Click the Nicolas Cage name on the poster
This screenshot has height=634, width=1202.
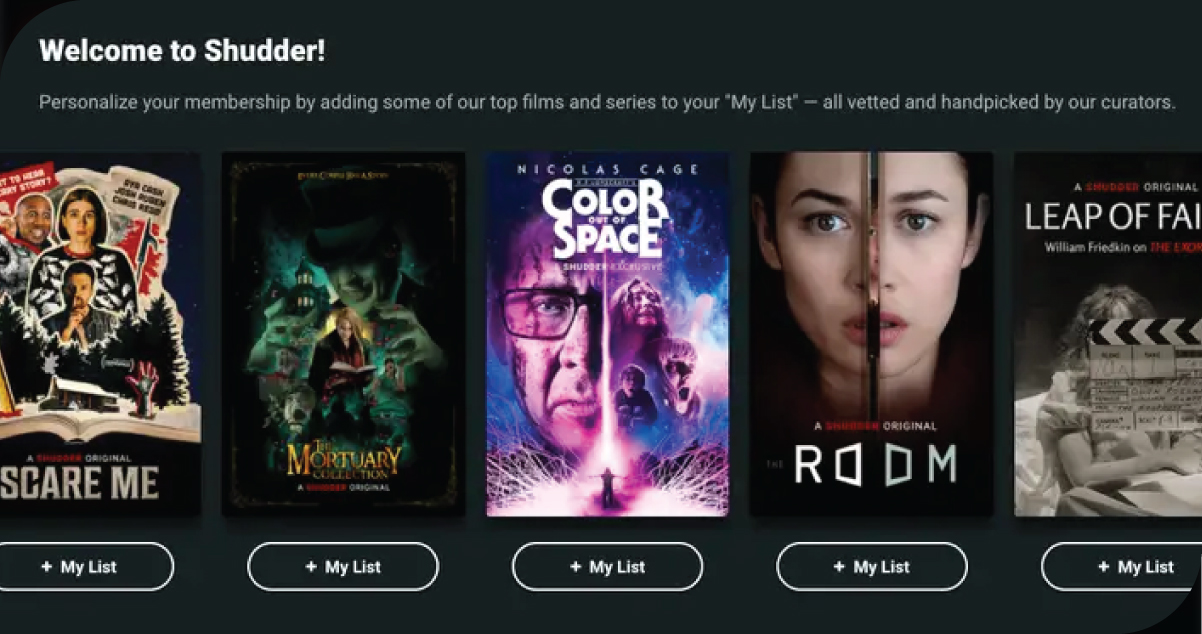607,170
